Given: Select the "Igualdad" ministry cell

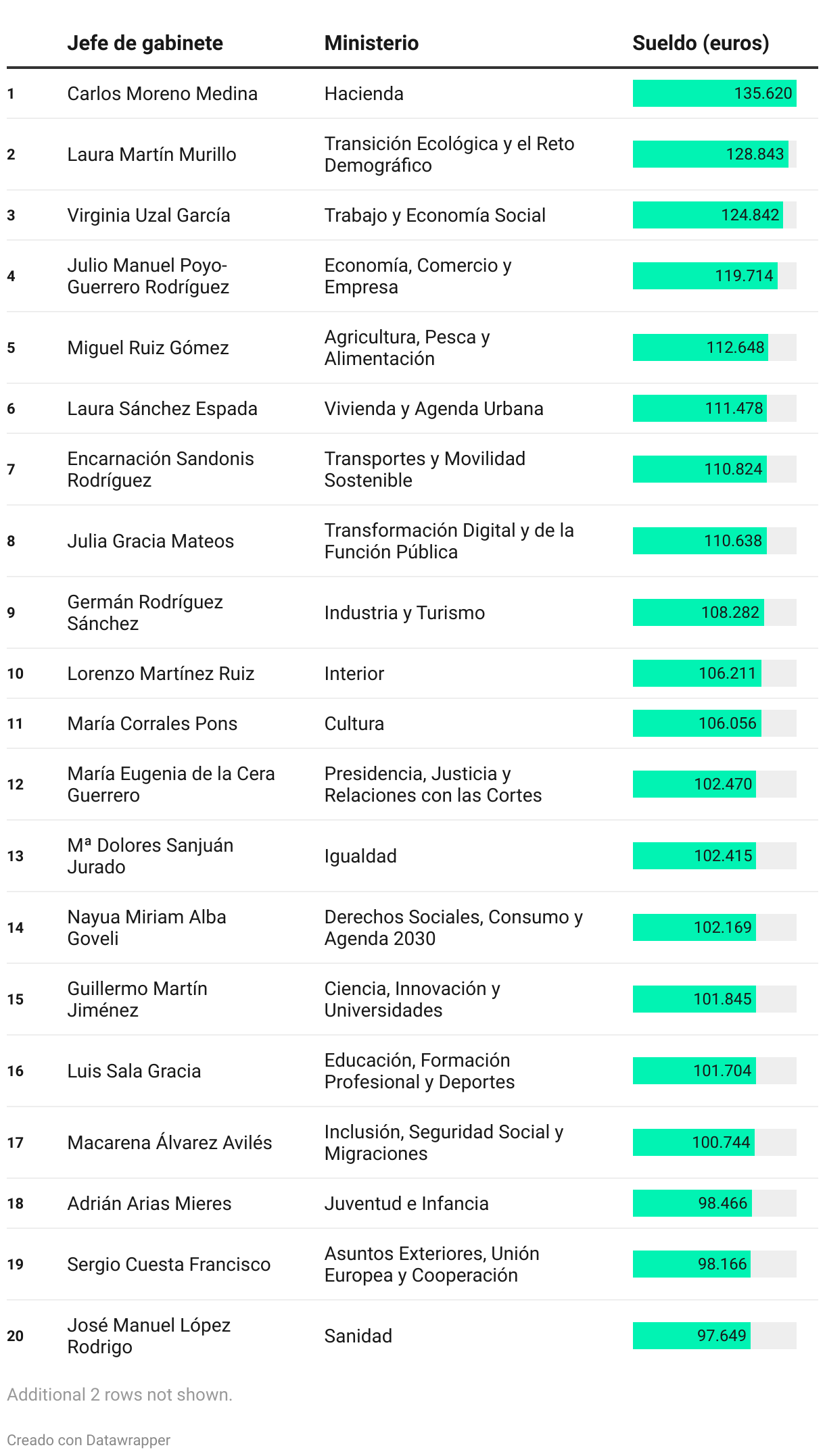Looking at the screenshot, I should pyautogui.click(x=360, y=856).
